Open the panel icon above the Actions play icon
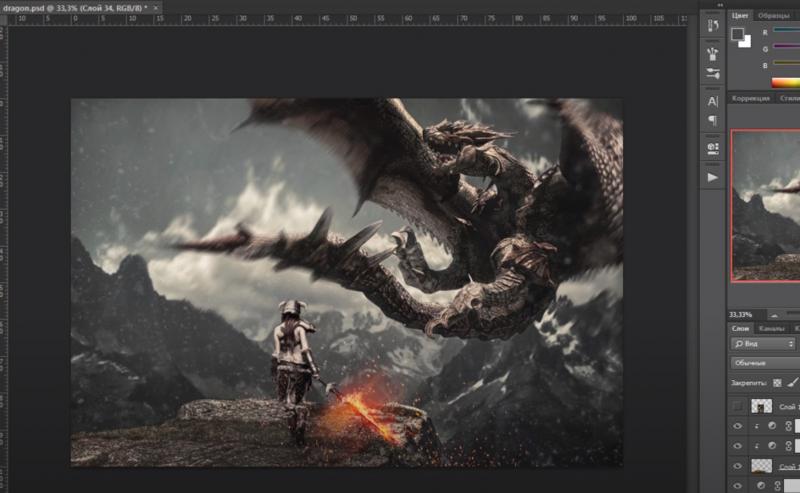This screenshot has height=493, width=800. coord(713,149)
